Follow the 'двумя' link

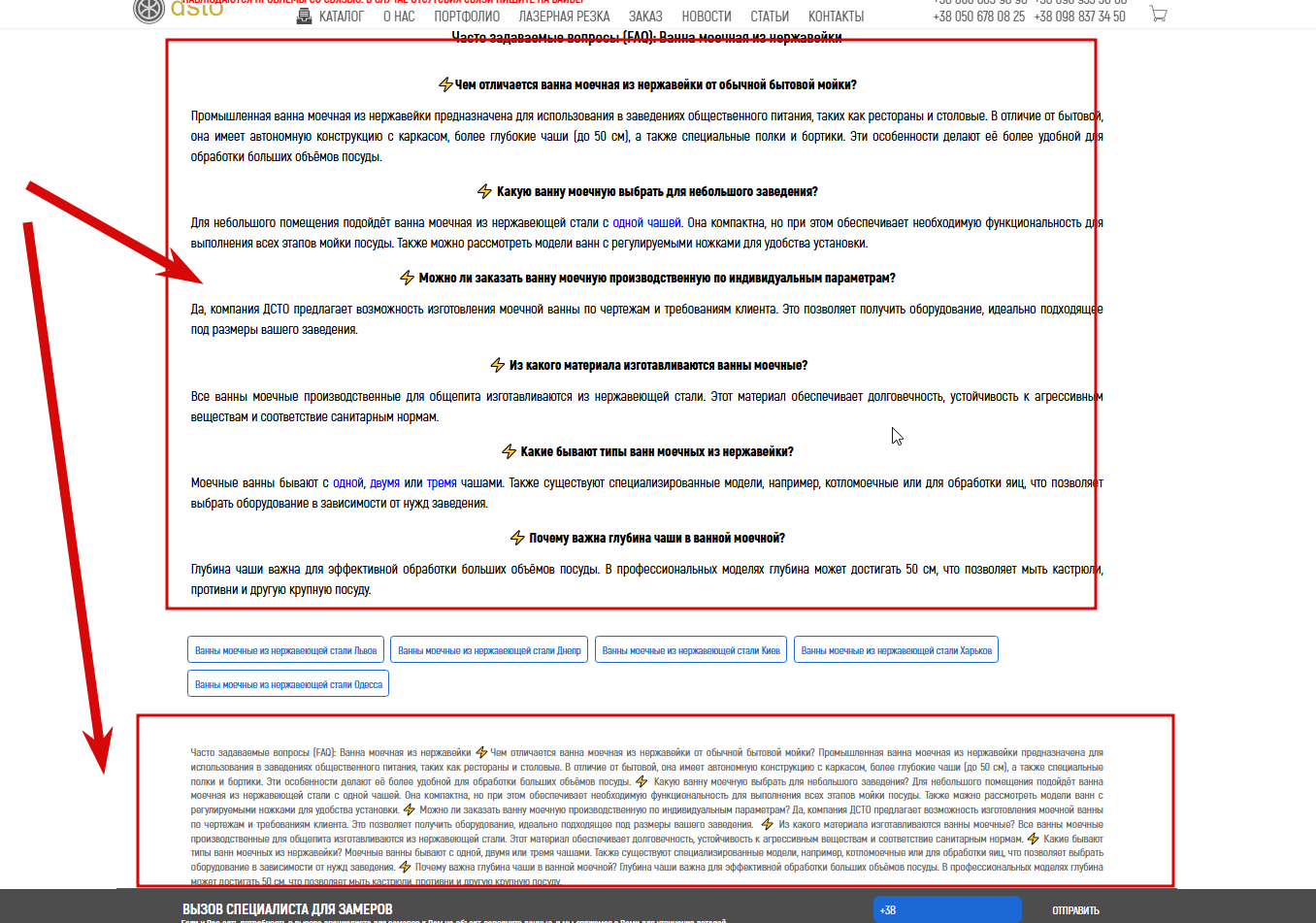pyautogui.click(x=384, y=482)
